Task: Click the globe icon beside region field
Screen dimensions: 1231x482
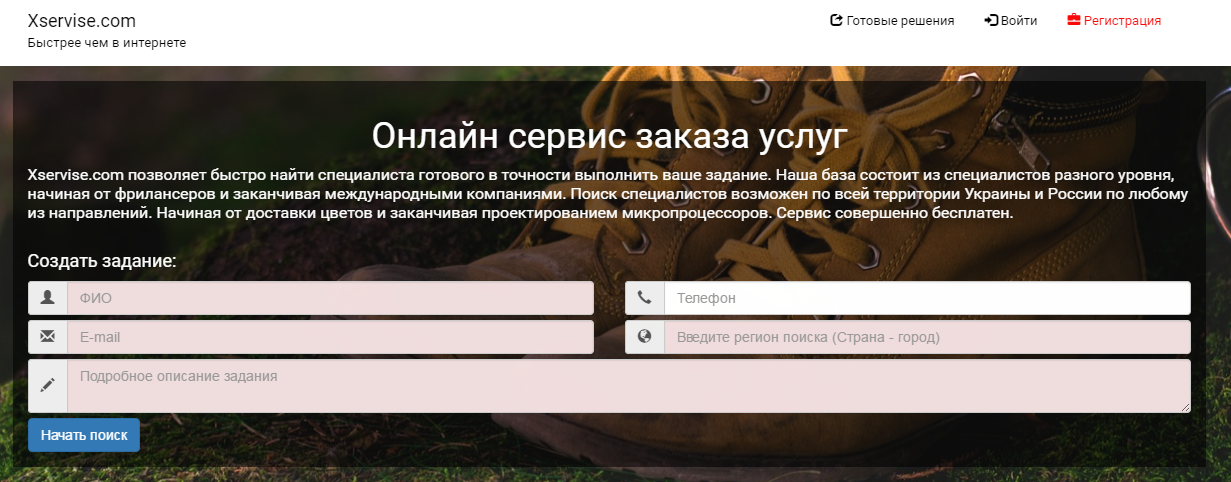Action: tap(644, 337)
